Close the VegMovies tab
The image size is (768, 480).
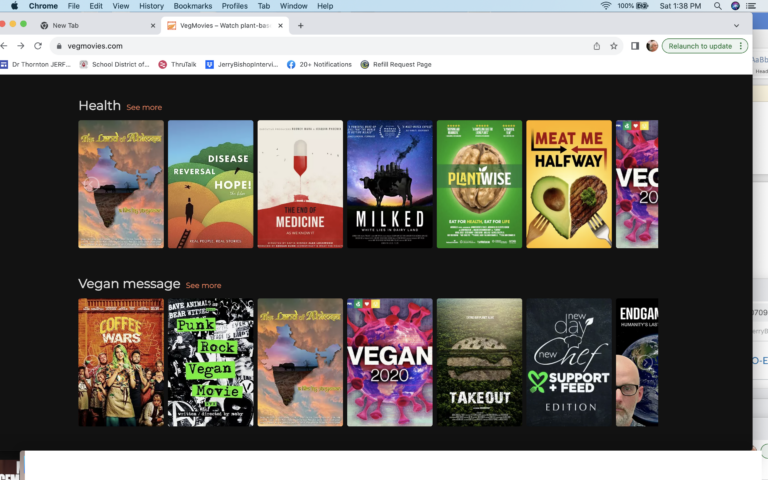pyautogui.click(x=281, y=25)
